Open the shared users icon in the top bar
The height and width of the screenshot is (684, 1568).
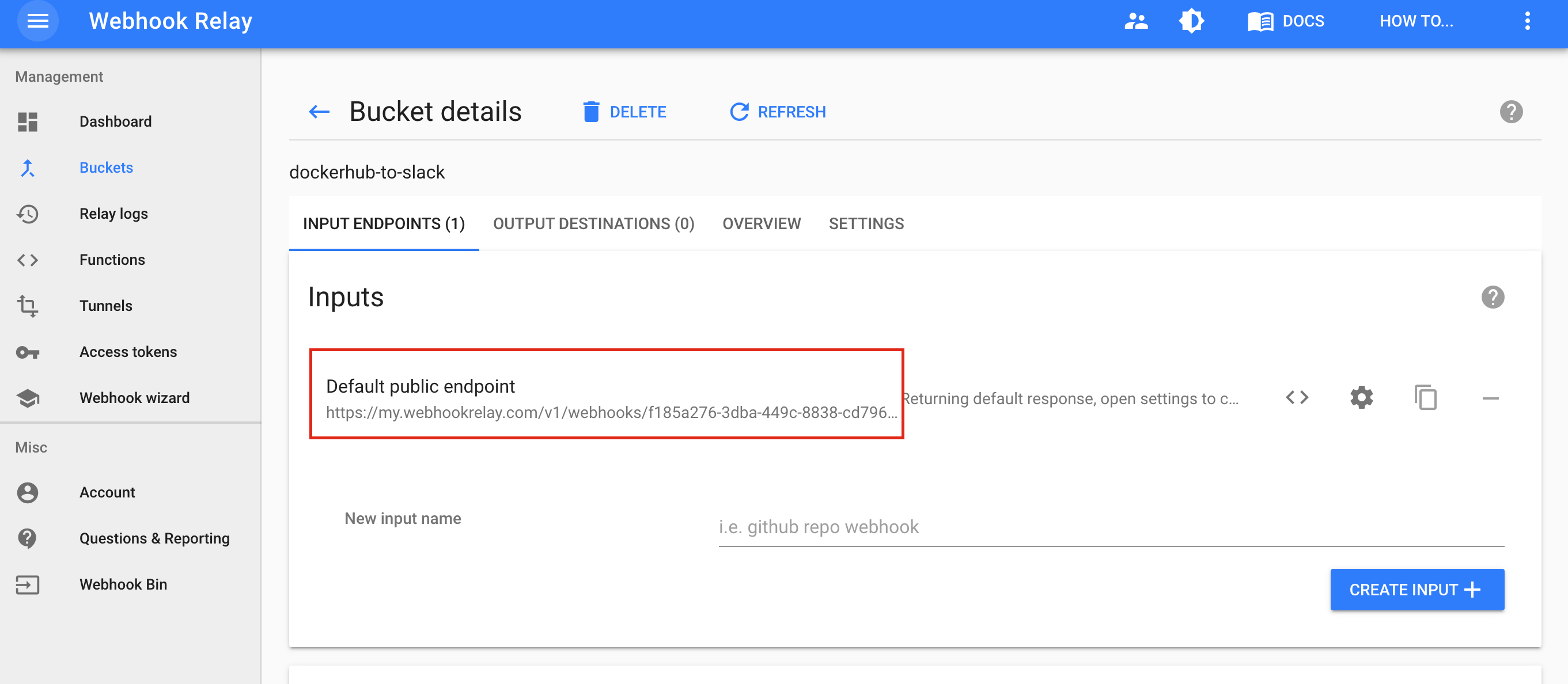(x=1136, y=21)
